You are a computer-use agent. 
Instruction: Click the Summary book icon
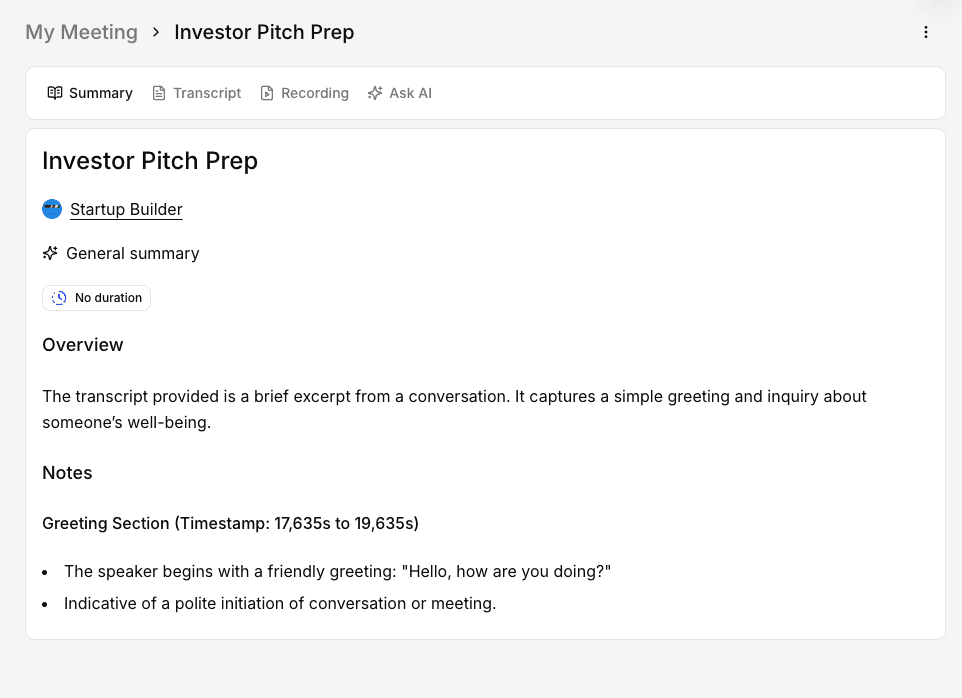tap(55, 93)
